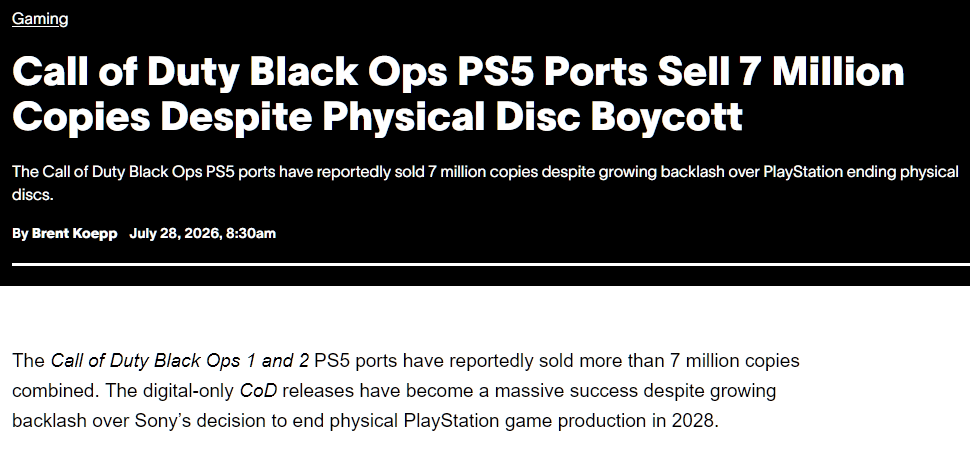This screenshot has height=452, width=970.
Task: Open the Gaming category link
Action: coord(40,19)
